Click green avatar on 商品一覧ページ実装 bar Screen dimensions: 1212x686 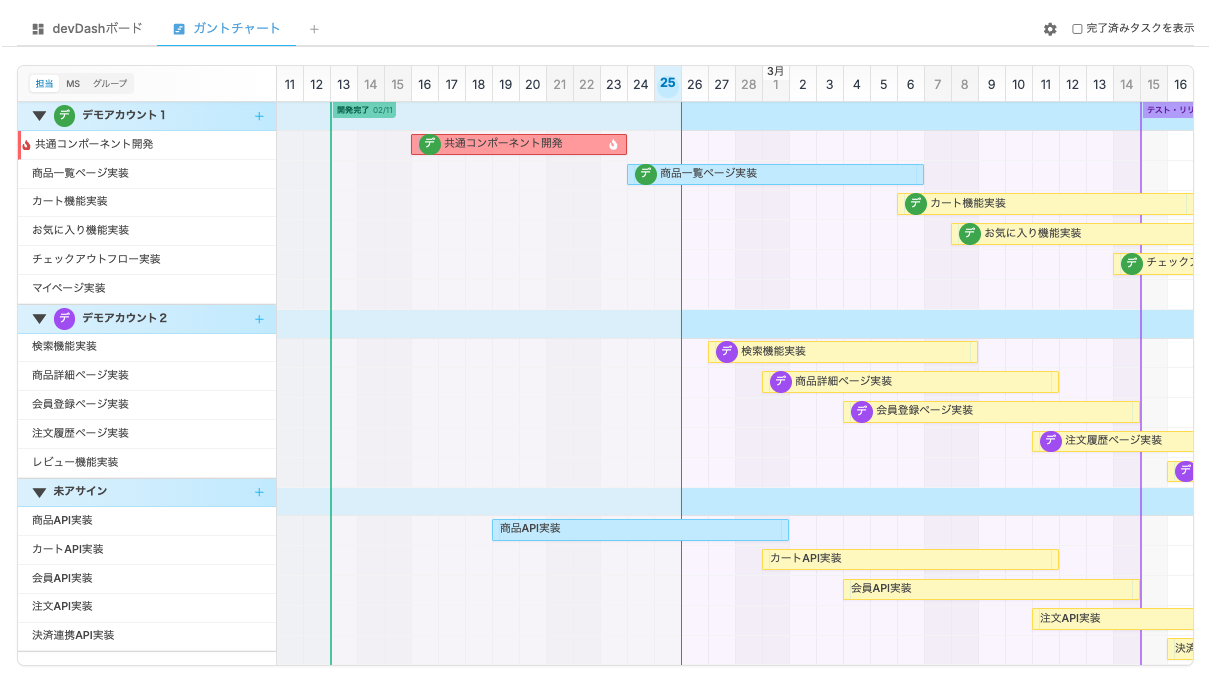[x=646, y=174]
